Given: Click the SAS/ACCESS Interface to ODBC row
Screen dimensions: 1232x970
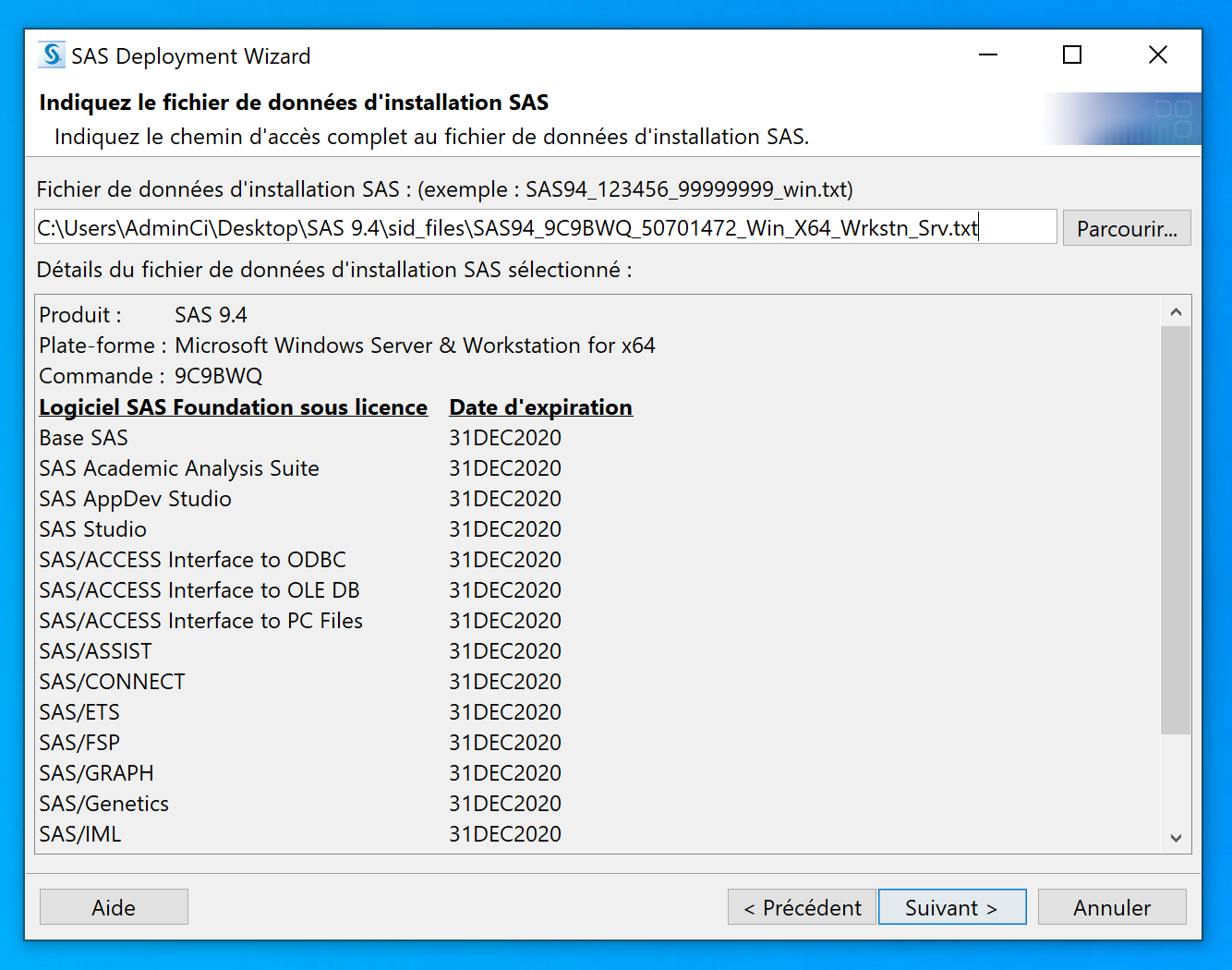Looking at the screenshot, I should (192, 560).
